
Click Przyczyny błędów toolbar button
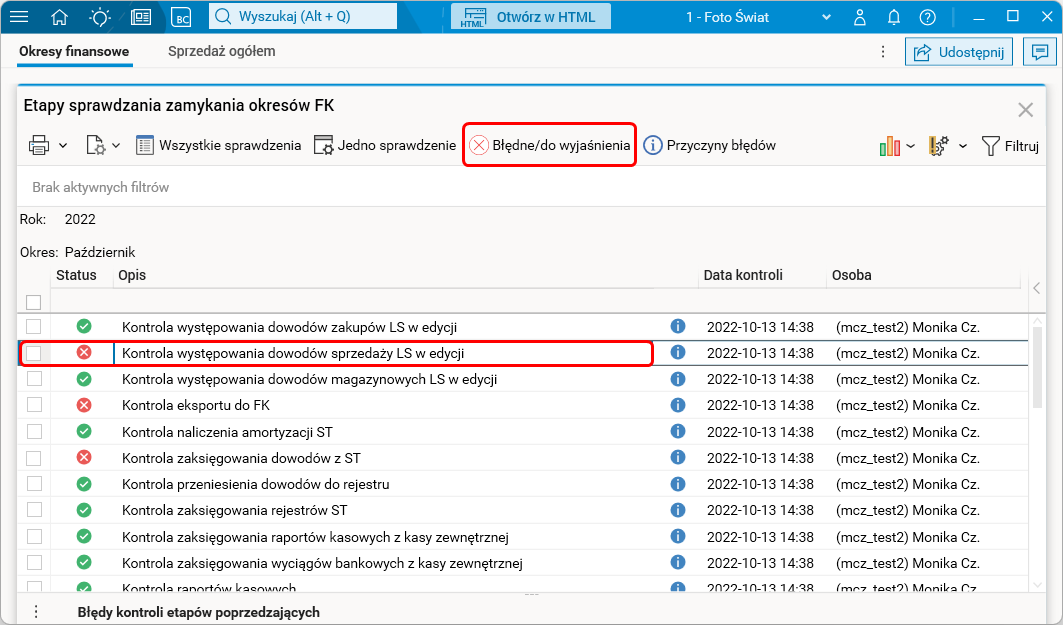coord(709,145)
